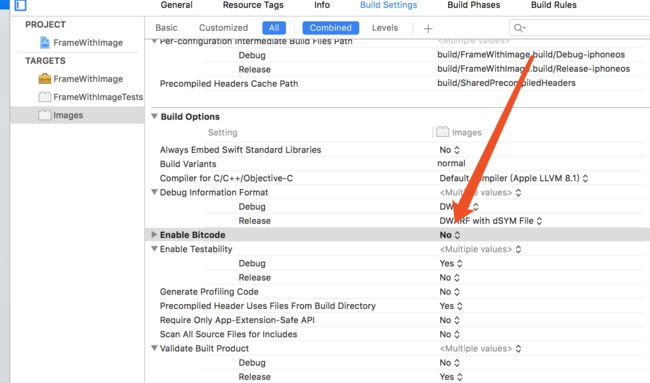The height and width of the screenshot is (383, 650).
Task: Open the Enable Bitcode No dropdown
Action: tap(450, 235)
